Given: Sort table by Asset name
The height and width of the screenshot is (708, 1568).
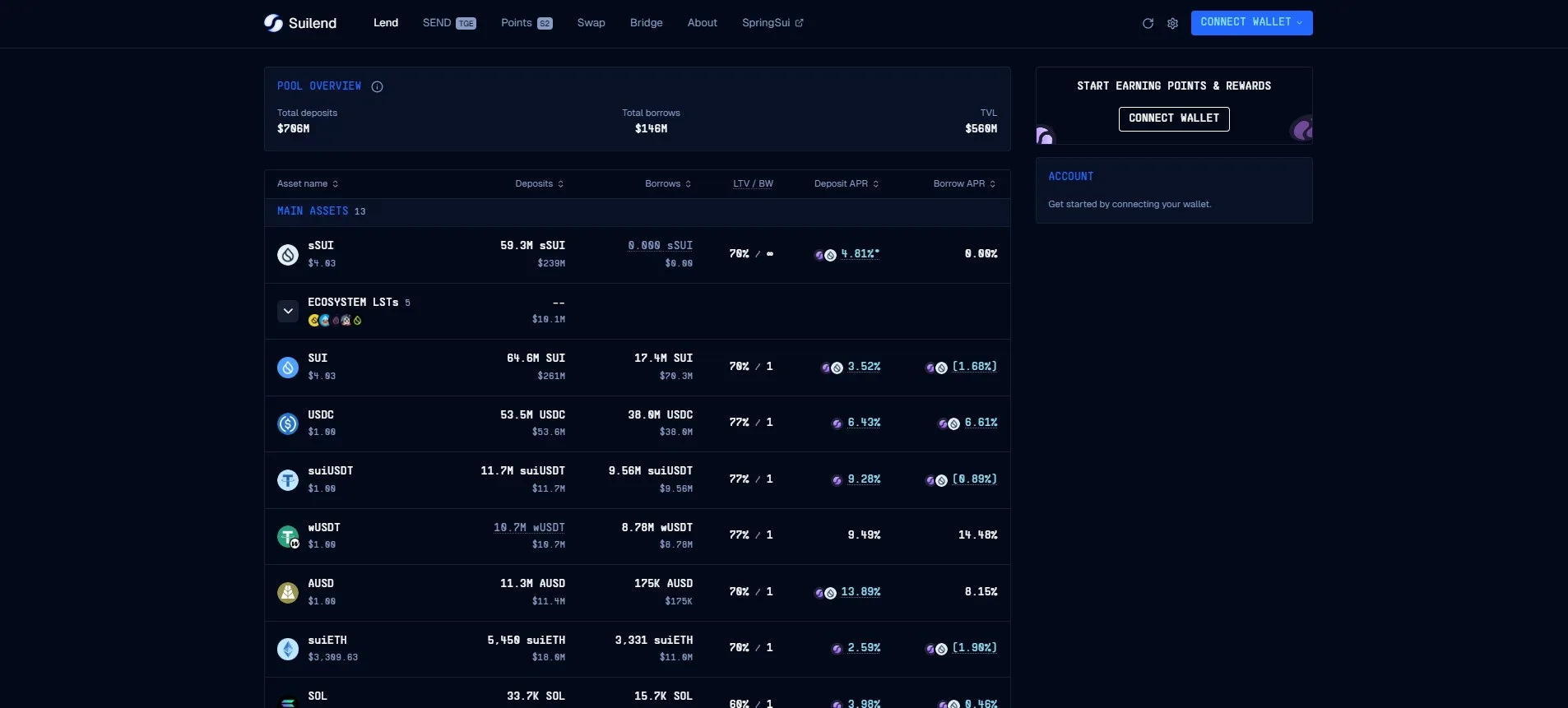Looking at the screenshot, I should 308,184.
